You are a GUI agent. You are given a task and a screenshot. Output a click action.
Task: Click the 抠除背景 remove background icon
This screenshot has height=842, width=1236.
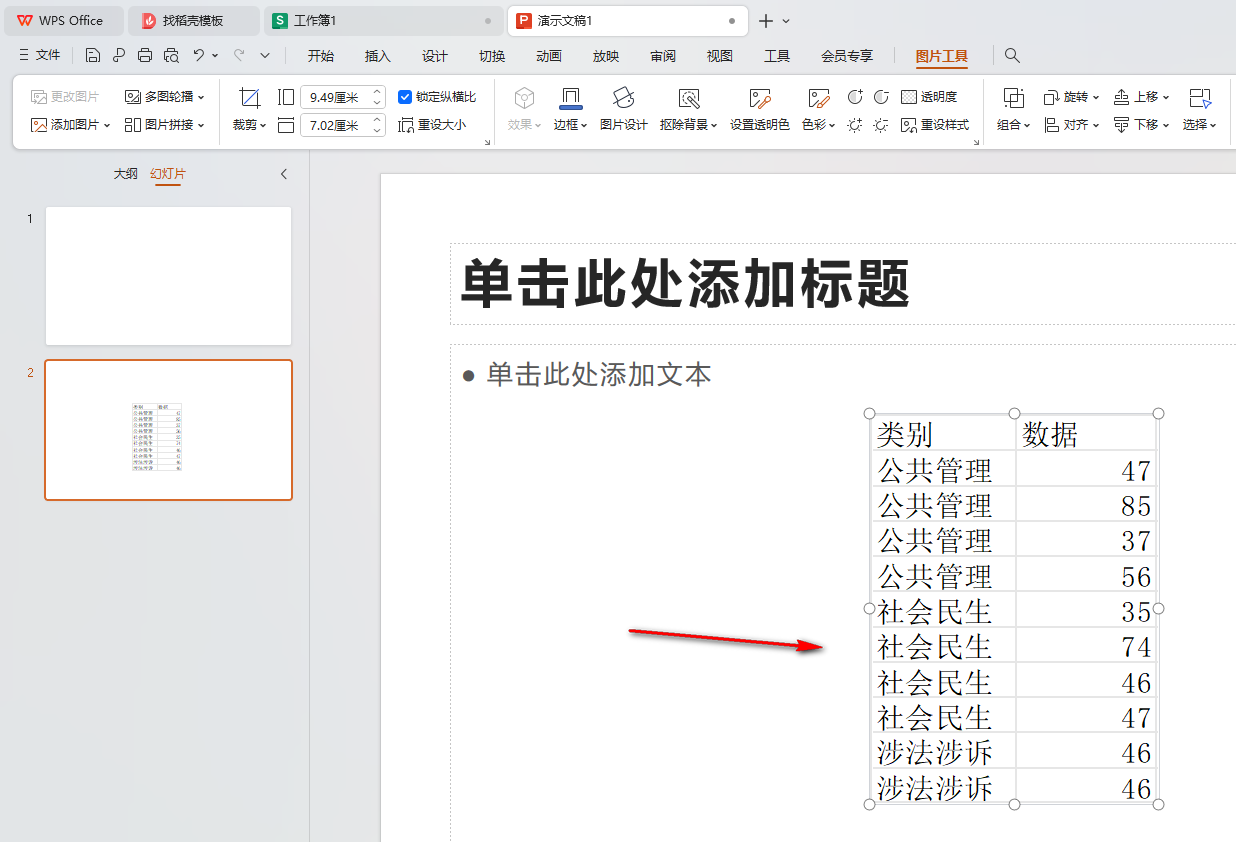[x=688, y=98]
